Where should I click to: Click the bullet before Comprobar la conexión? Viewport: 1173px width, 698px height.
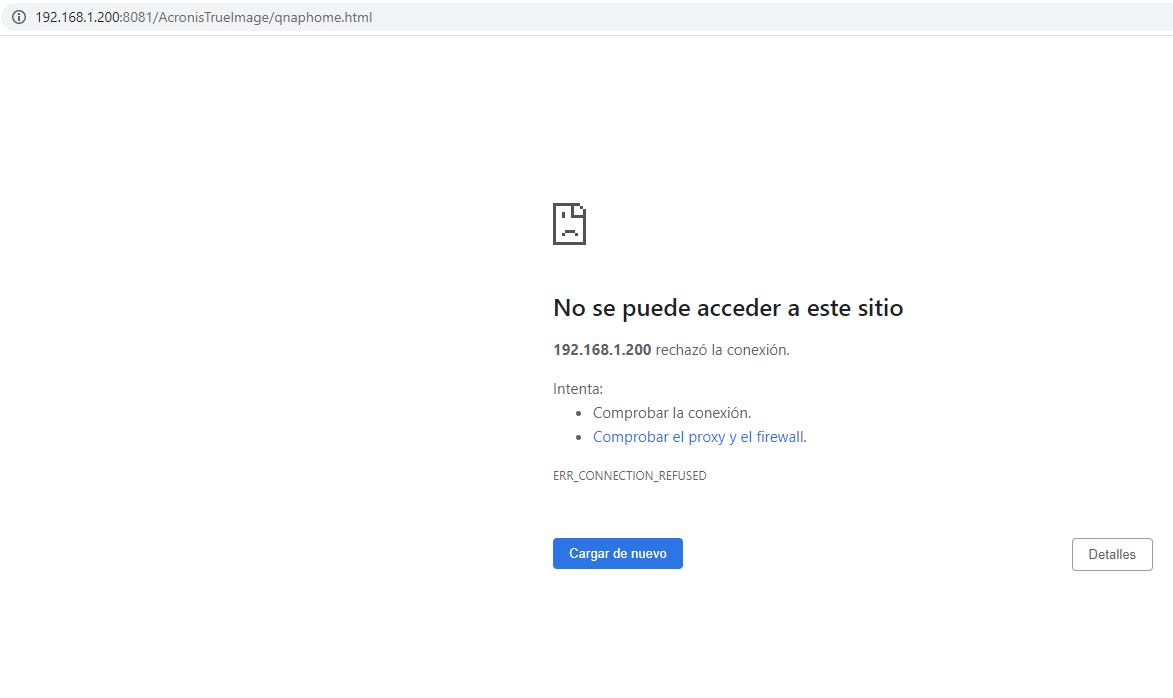(x=579, y=414)
